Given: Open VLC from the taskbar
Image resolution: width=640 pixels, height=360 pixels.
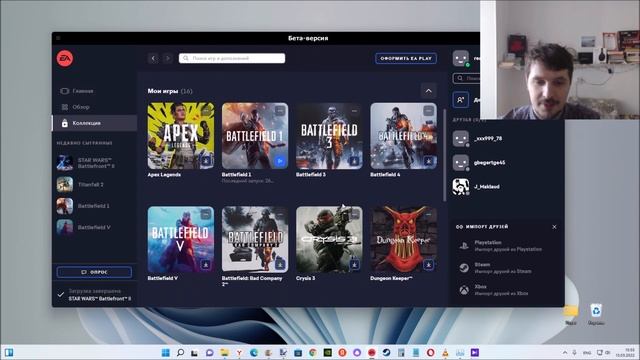Looking at the screenshot, I should (x=445, y=352).
